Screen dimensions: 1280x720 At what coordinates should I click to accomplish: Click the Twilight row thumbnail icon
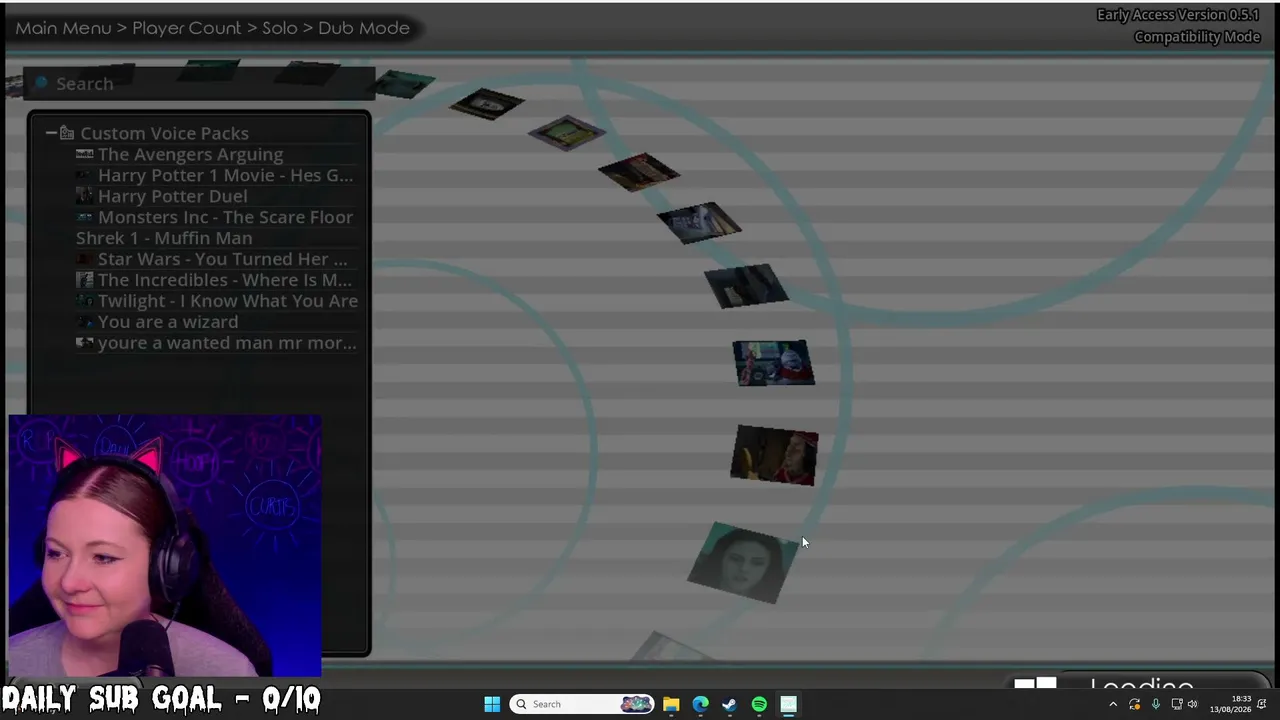pos(85,301)
